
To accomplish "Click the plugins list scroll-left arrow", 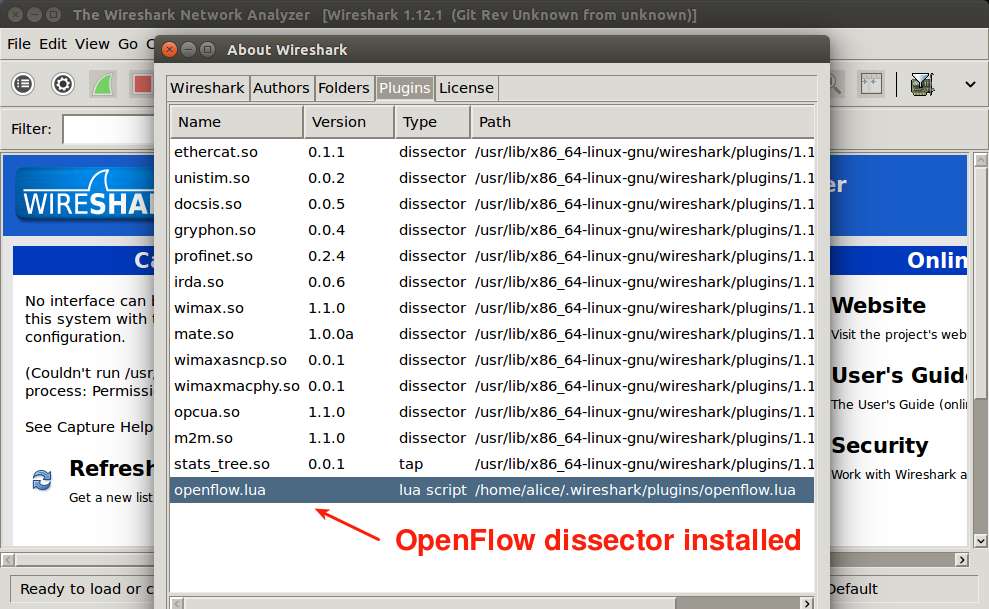I will click(x=177, y=603).
